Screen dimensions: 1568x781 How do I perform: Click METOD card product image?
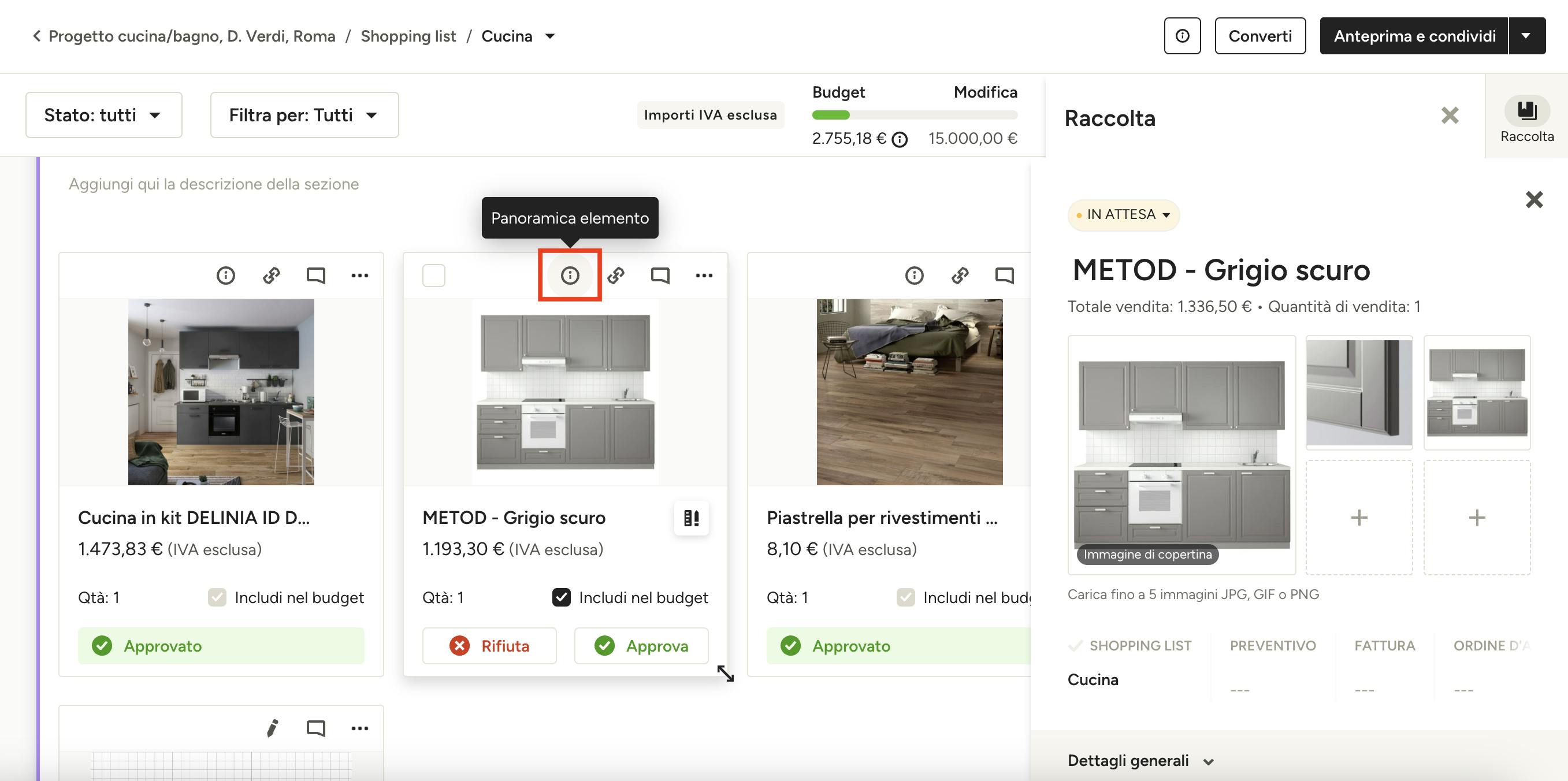coord(566,392)
